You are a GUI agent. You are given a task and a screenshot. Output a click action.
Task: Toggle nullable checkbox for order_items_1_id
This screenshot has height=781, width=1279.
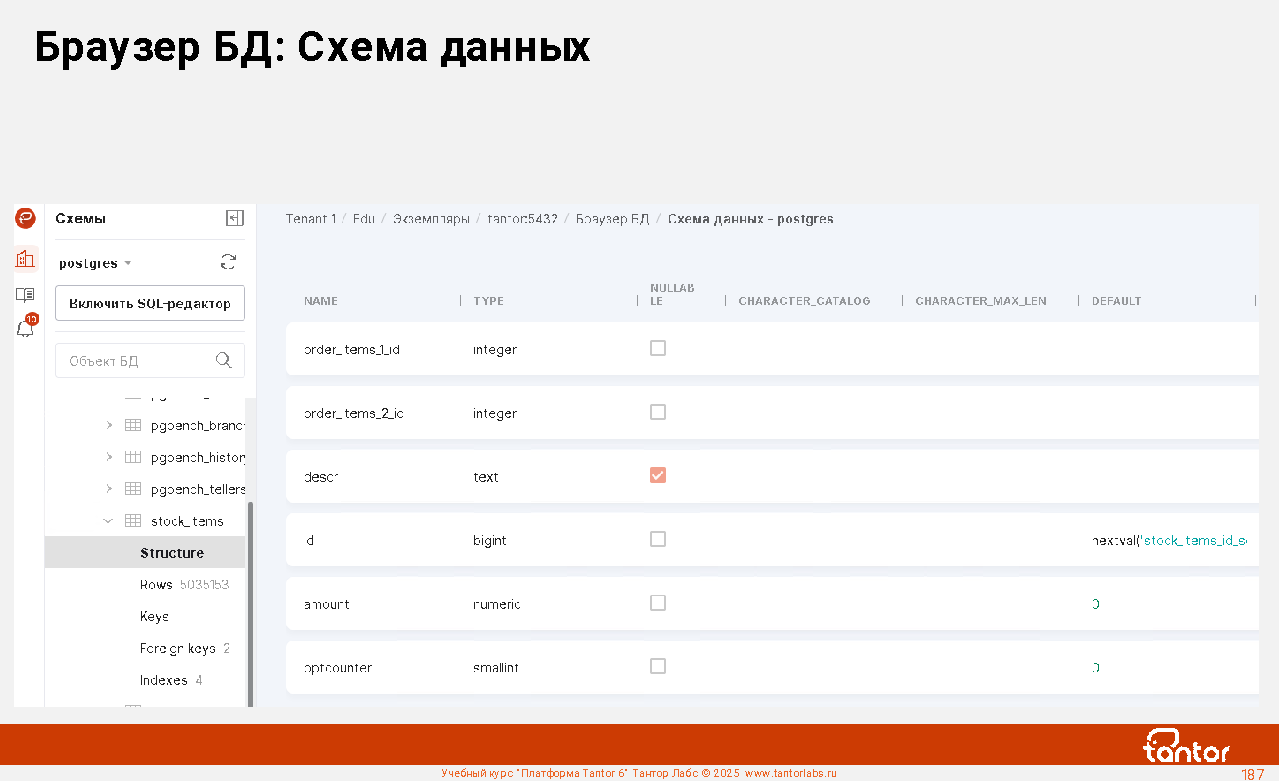[657, 348]
